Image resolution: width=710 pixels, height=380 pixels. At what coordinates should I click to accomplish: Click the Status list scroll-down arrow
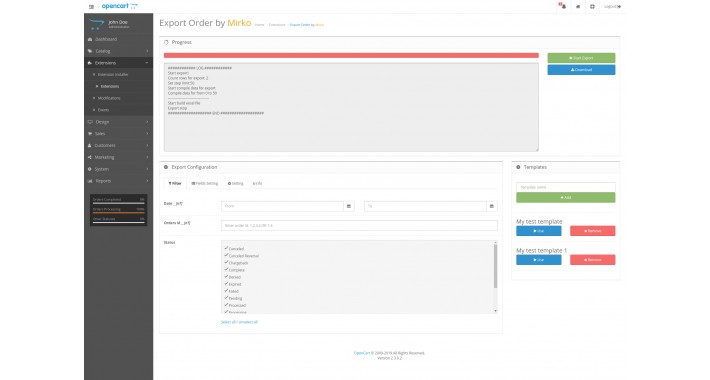coord(495,311)
